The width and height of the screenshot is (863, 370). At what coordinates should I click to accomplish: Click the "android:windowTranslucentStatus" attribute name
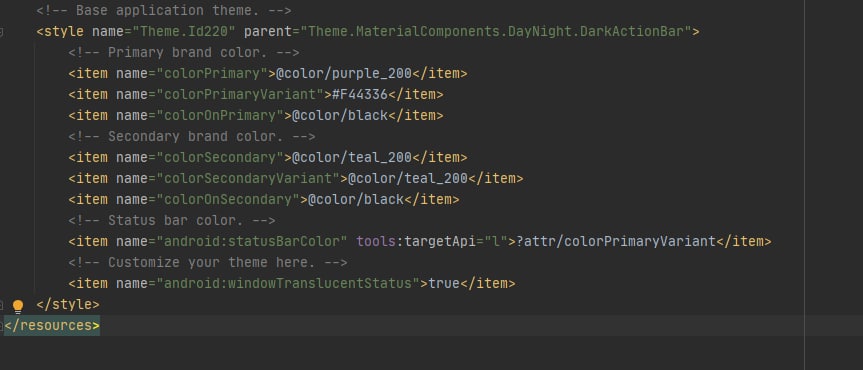[x=288, y=284]
